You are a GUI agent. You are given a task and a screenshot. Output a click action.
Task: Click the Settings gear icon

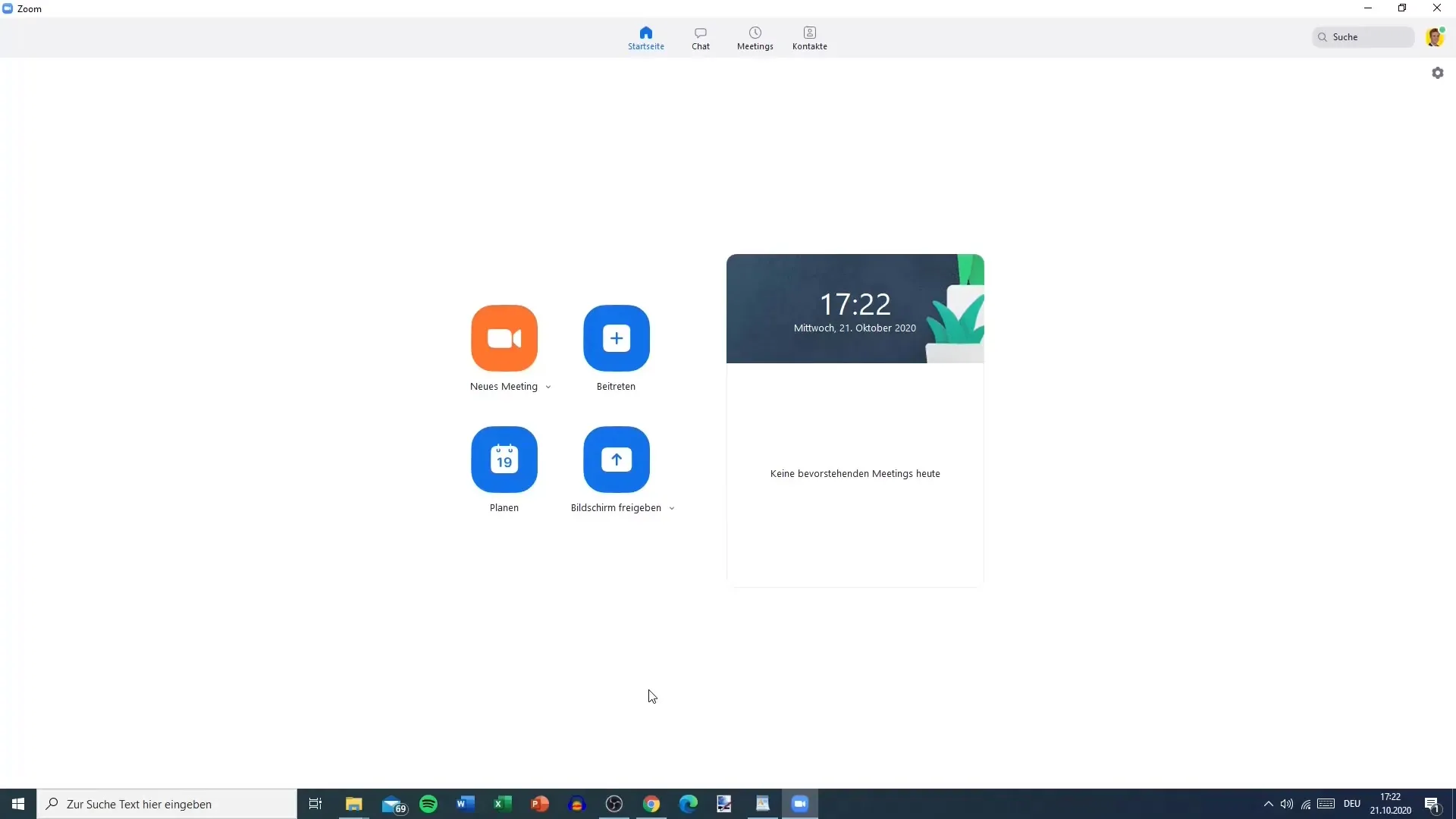[x=1438, y=72]
